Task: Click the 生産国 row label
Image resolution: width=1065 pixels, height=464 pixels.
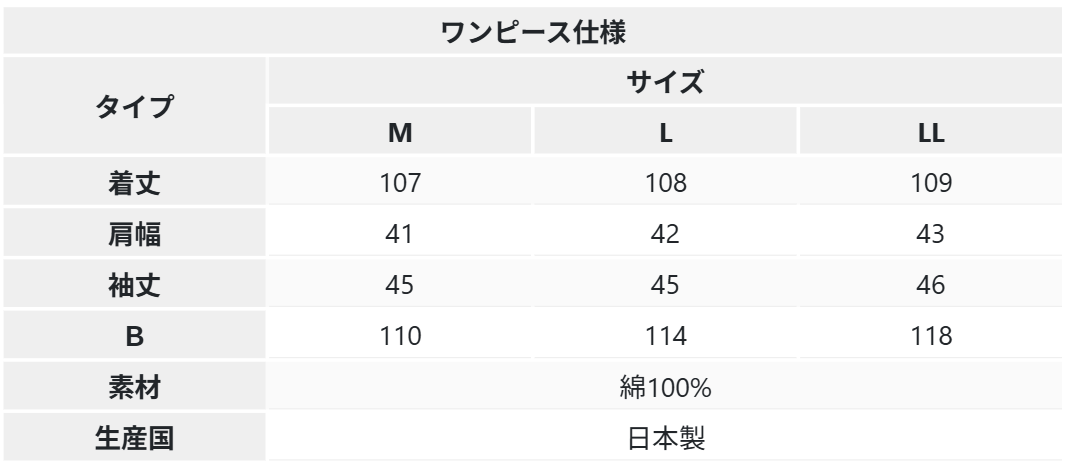Action: [x=134, y=437]
